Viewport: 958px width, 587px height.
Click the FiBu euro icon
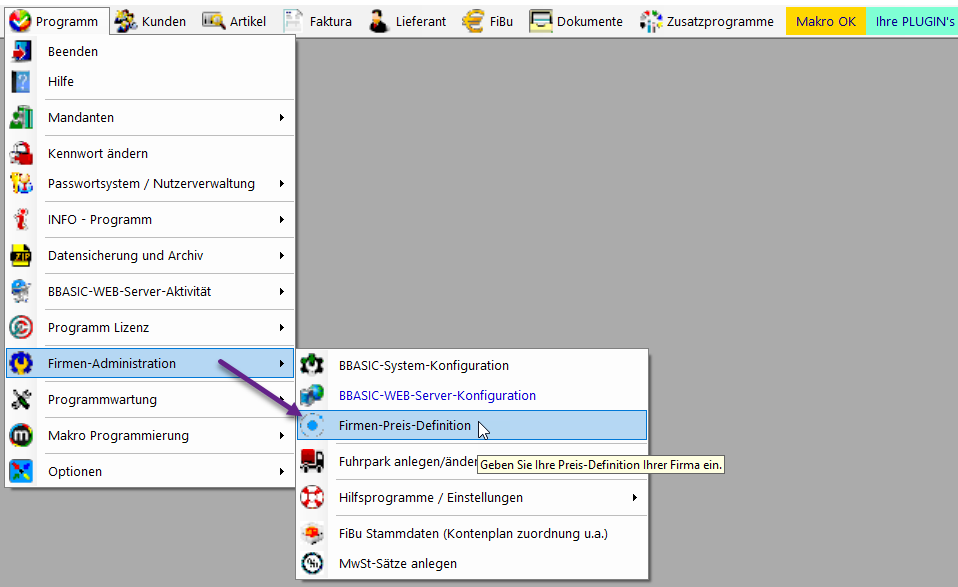pos(473,21)
